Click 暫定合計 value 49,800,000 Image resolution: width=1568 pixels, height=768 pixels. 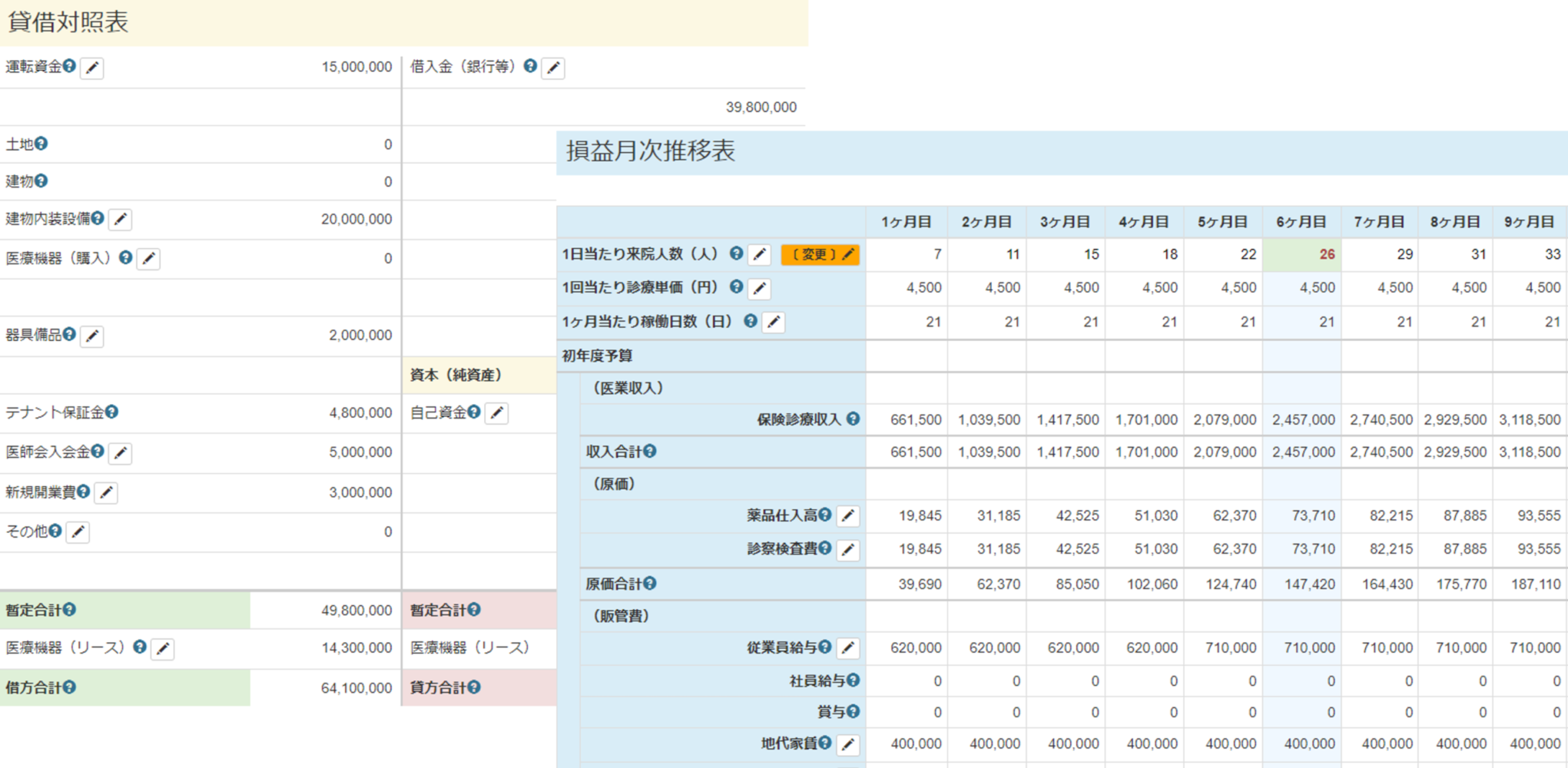point(356,611)
